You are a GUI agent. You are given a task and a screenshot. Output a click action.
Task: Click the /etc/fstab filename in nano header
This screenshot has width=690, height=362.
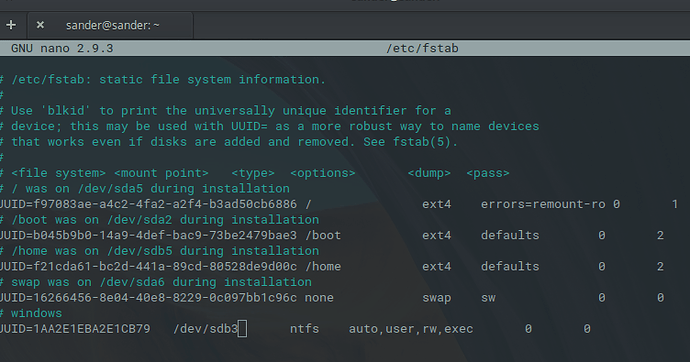[x=422, y=48]
